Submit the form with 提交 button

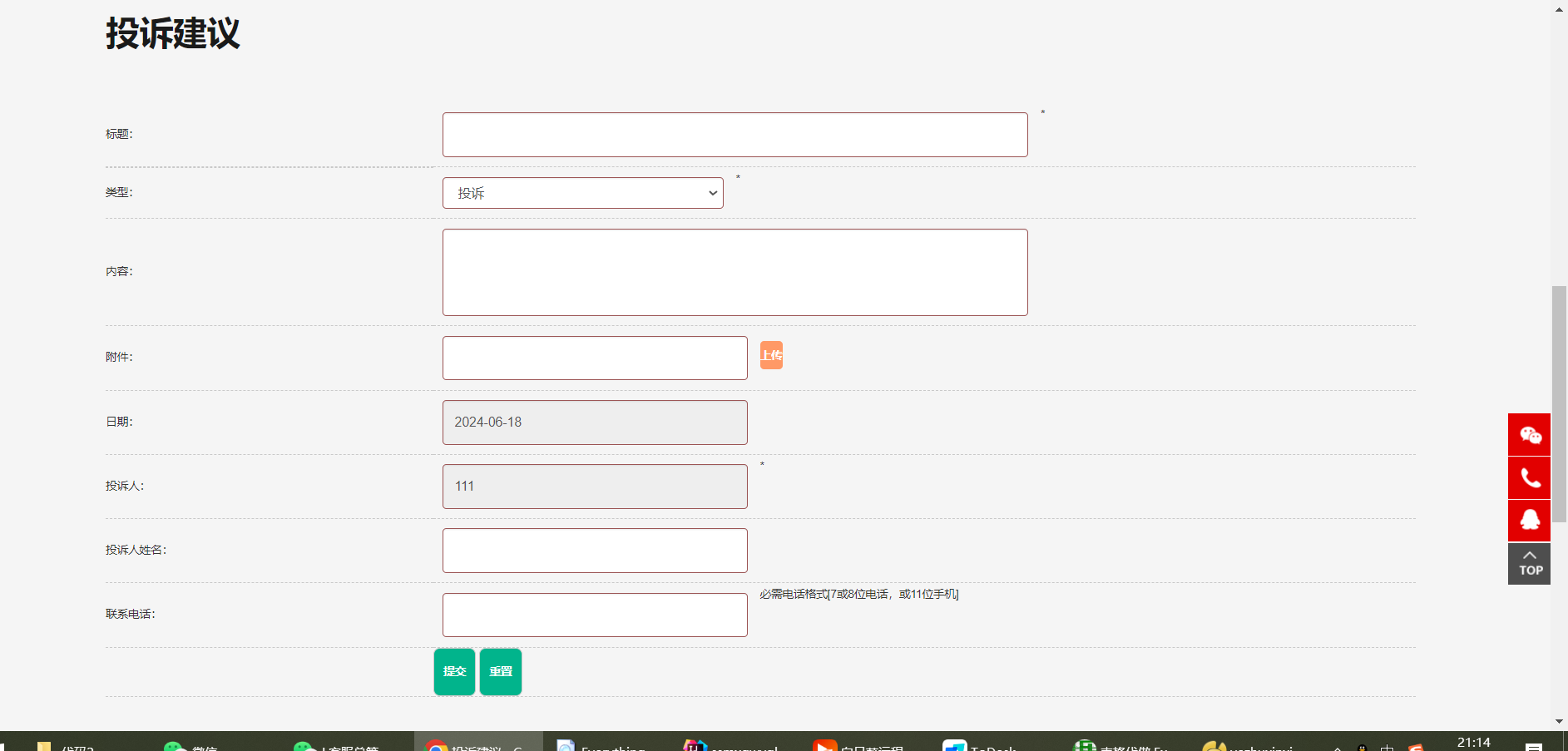coord(454,671)
